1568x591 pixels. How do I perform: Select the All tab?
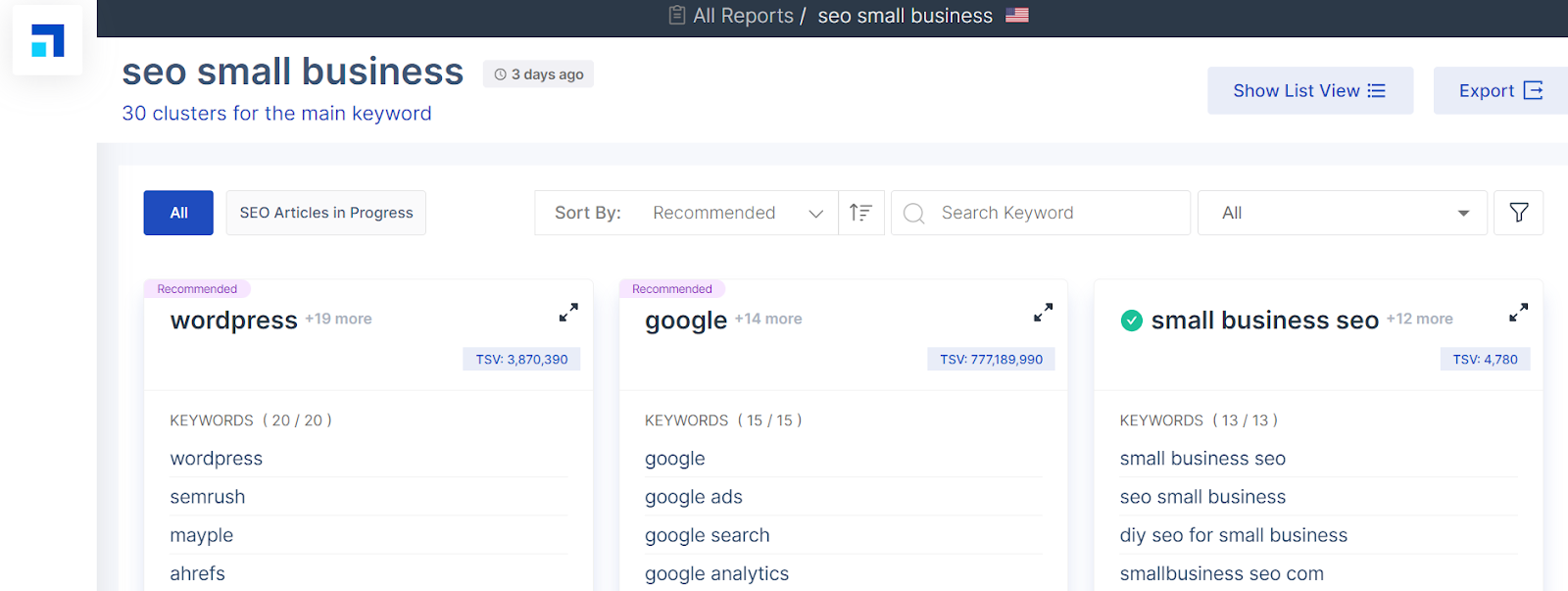178,213
